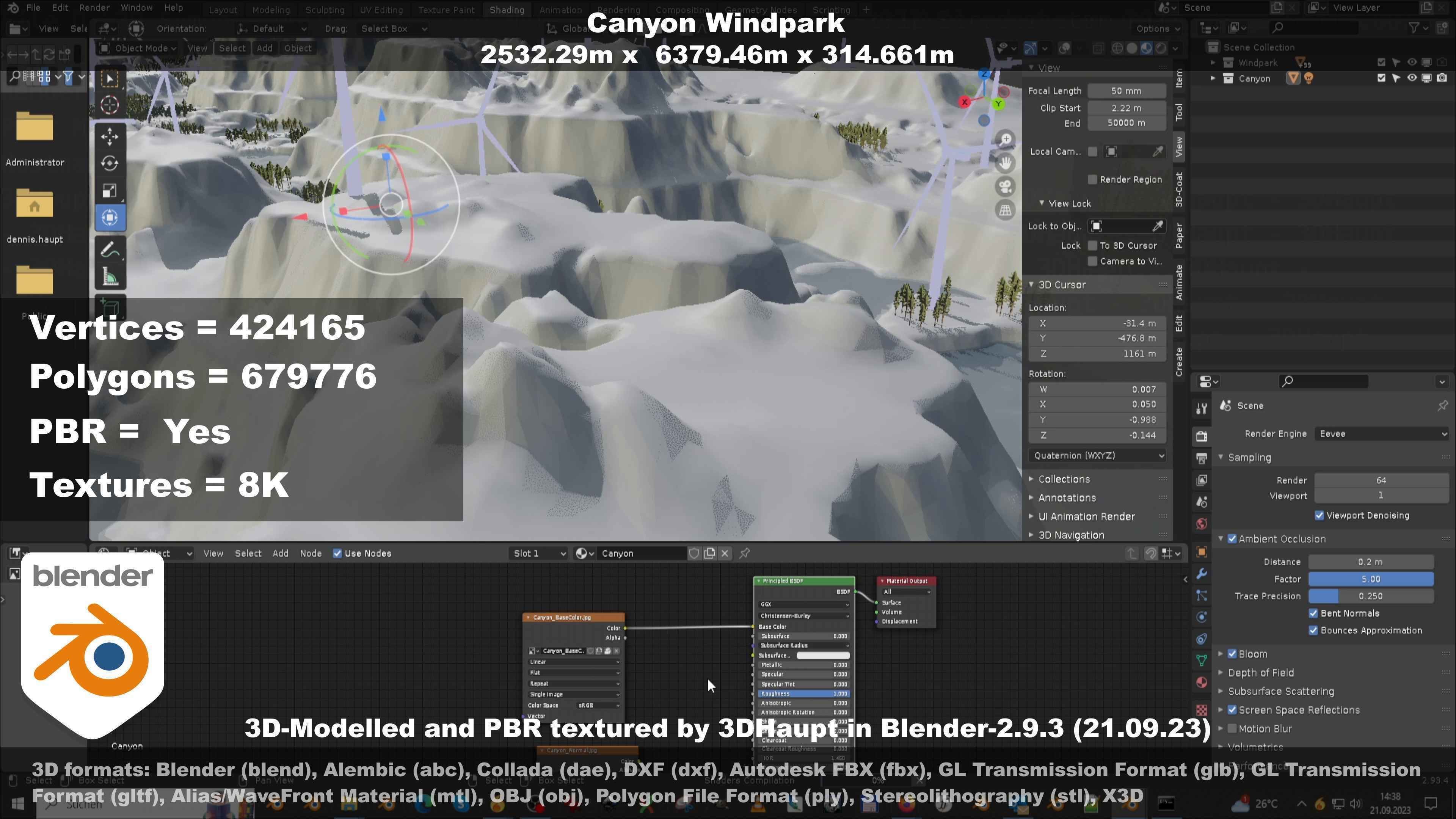
Task: Open the Physics properties tab icon
Action: (1202, 617)
